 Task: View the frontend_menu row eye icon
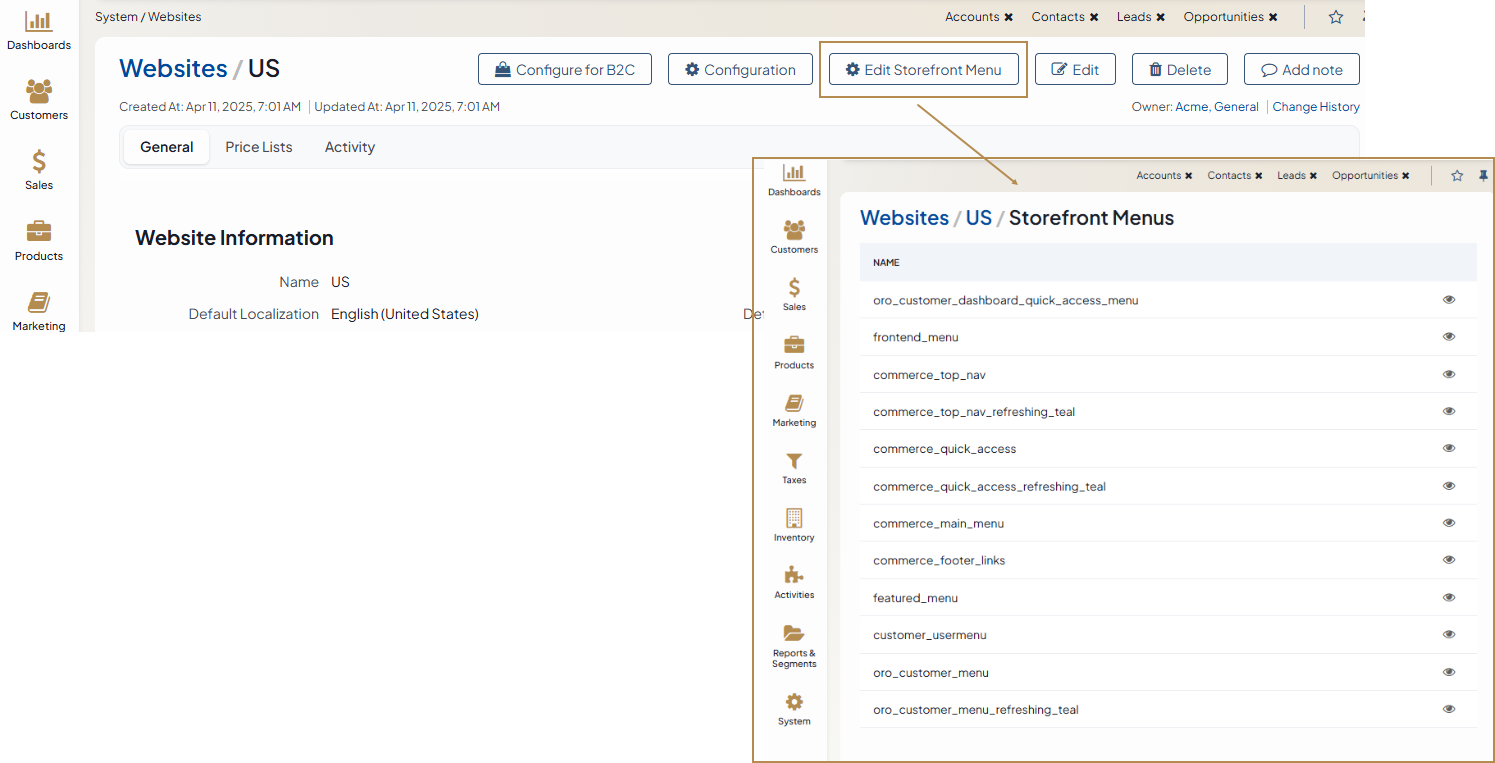pyautogui.click(x=1448, y=337)
